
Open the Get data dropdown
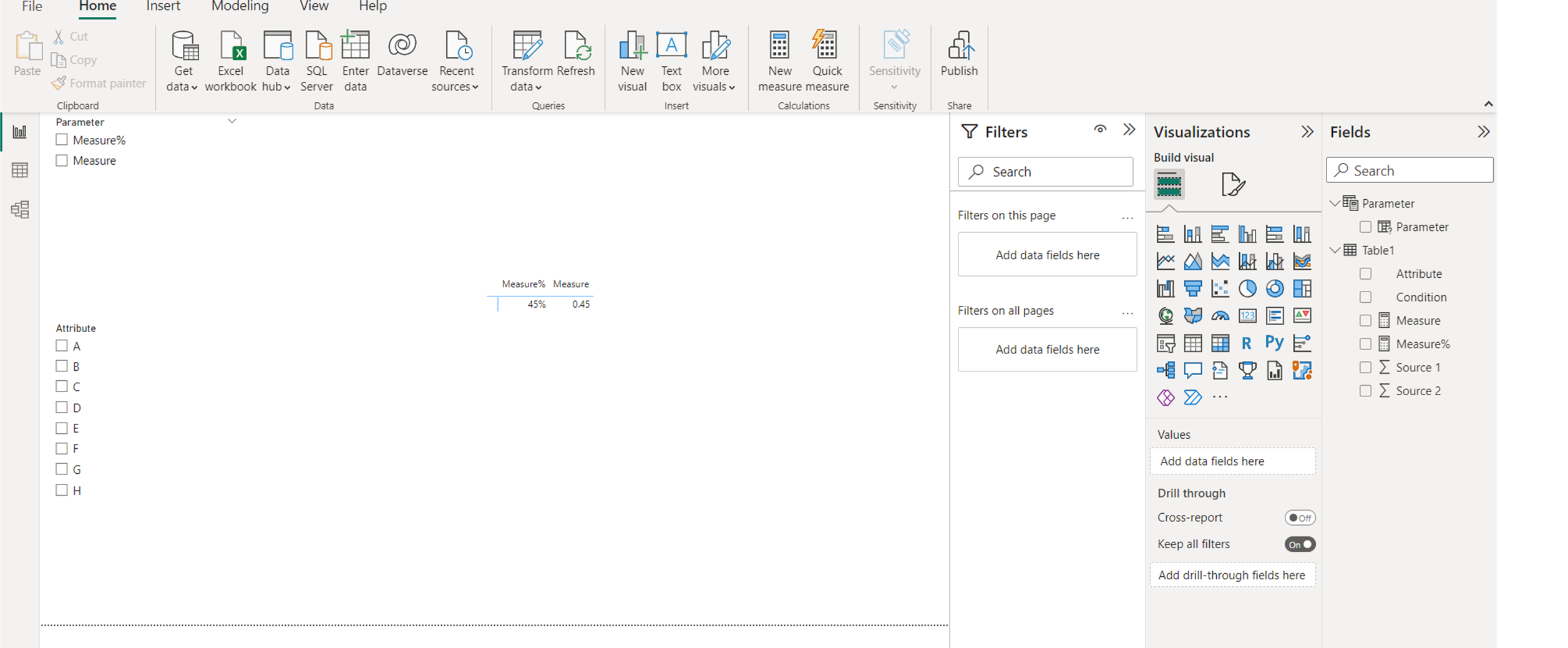click(183, 61)
